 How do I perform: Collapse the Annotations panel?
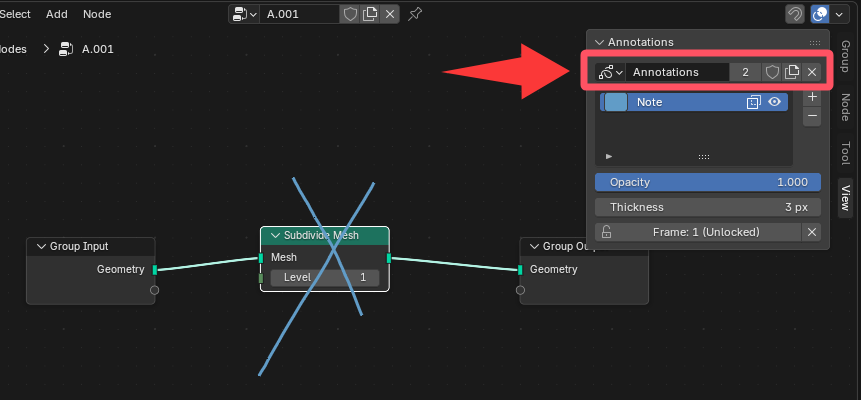tap(599, 42)
